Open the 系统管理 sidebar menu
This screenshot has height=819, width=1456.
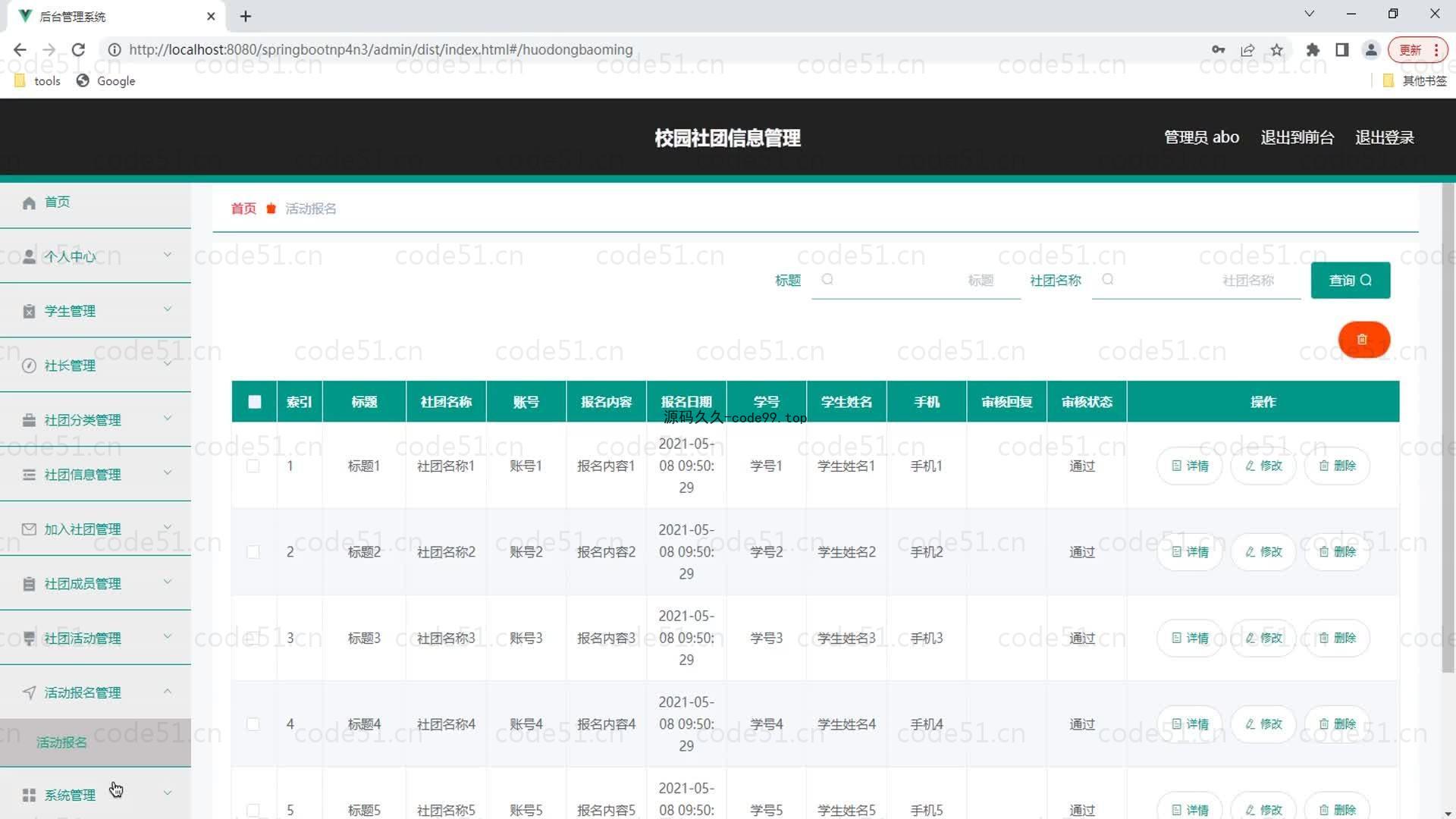(96, 795)
